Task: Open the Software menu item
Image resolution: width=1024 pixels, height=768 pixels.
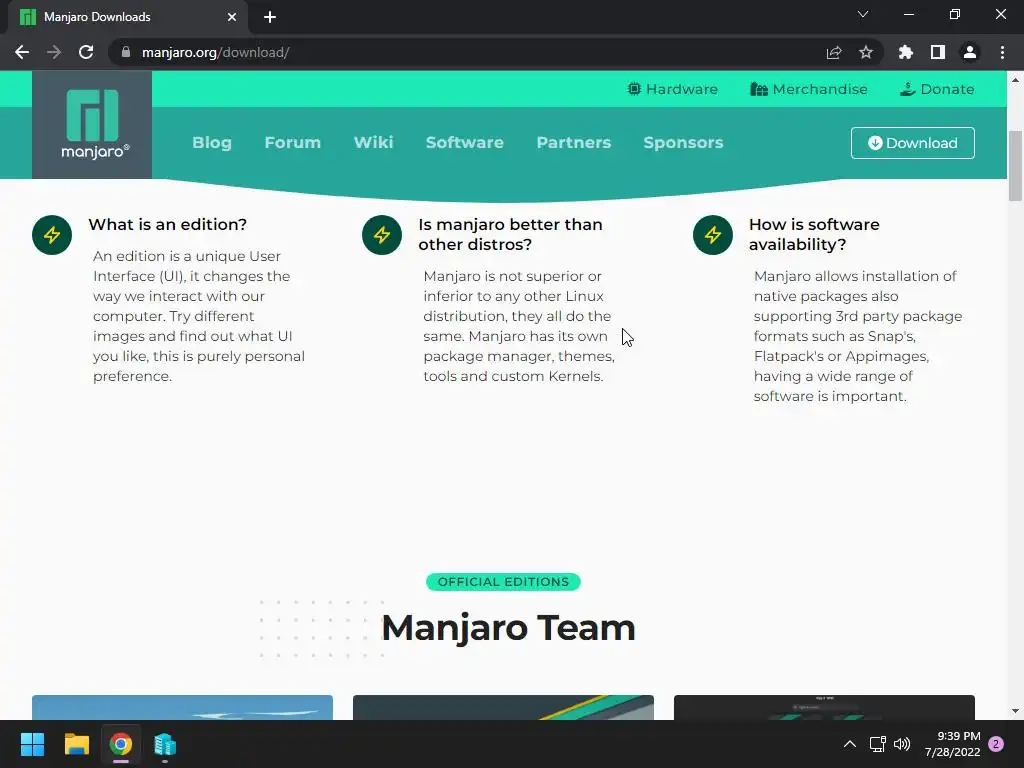Action: pos(465,142)
